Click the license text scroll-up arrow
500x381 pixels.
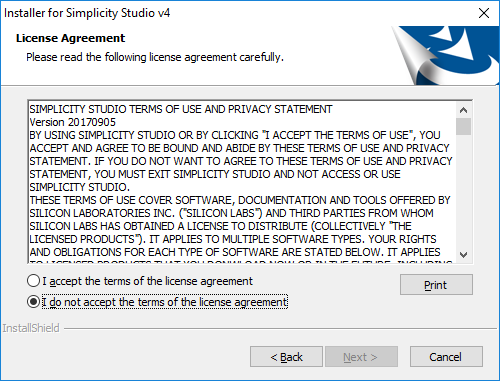(x=463, y=110)
